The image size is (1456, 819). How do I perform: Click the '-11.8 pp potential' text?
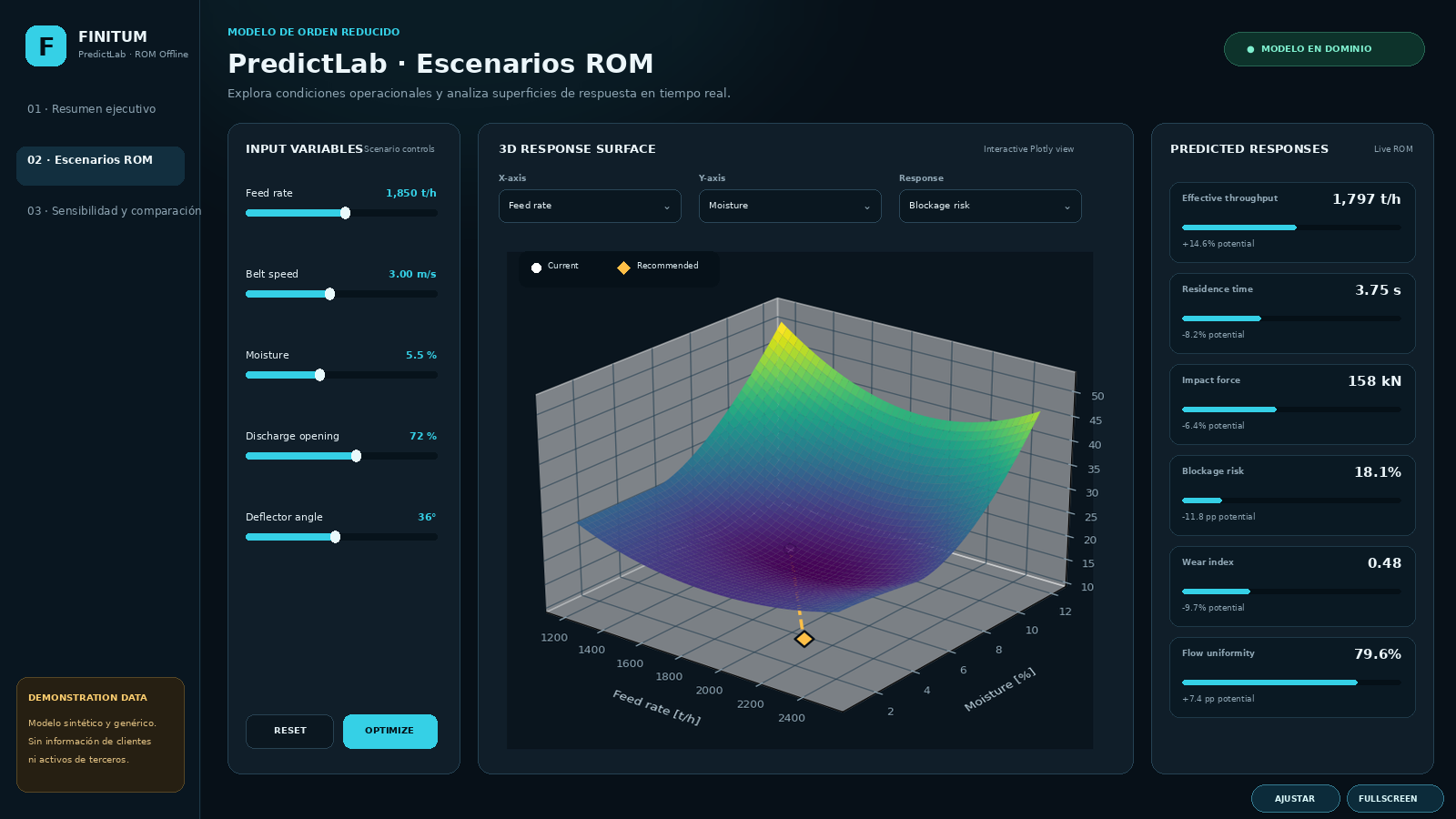coord(1218,517)
